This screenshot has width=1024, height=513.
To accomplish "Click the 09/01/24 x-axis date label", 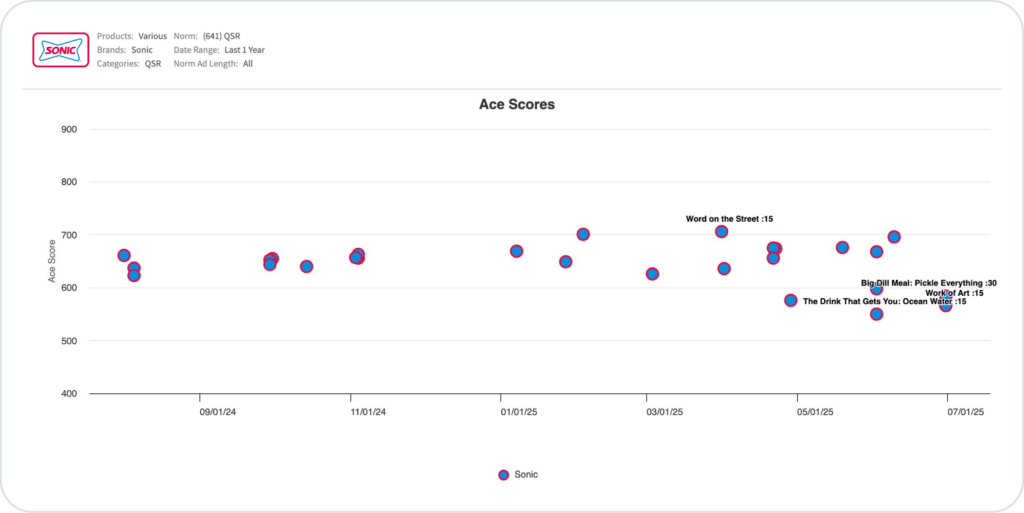I will click(217, 412).
